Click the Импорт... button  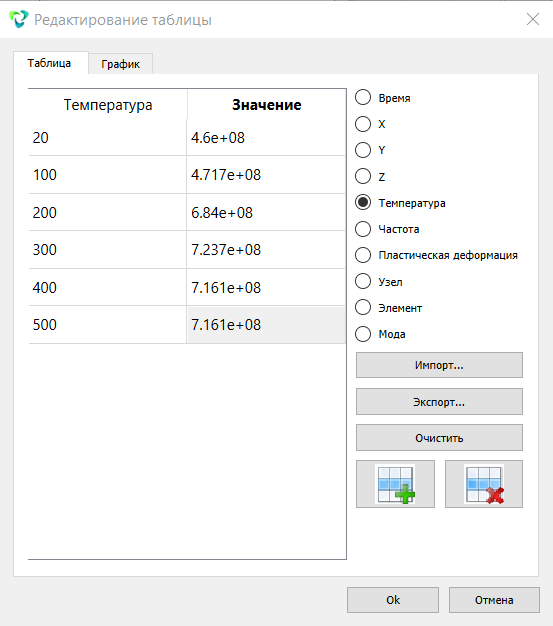tap(439, 365)
